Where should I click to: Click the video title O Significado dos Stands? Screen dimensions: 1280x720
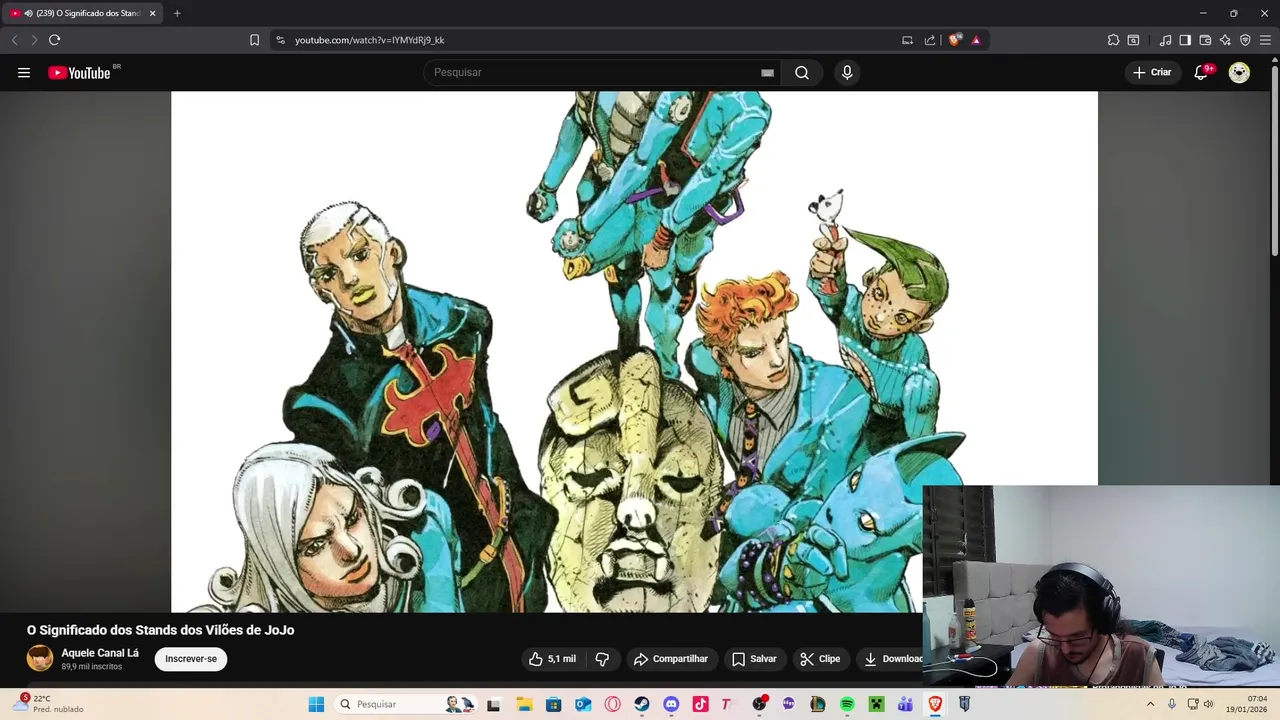pyautogui.click(x=160, y=630)
